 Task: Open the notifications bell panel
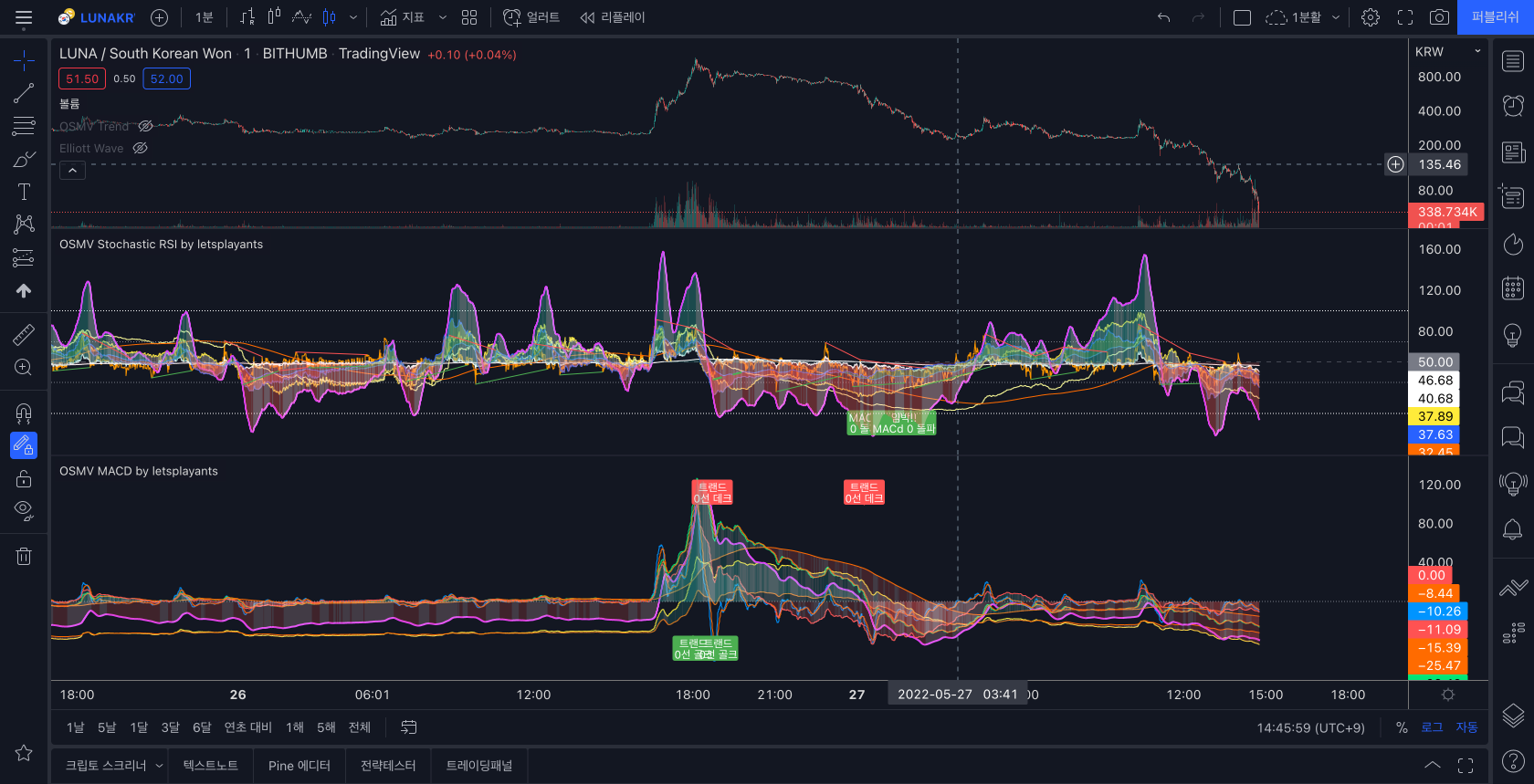coord(1513,529)
